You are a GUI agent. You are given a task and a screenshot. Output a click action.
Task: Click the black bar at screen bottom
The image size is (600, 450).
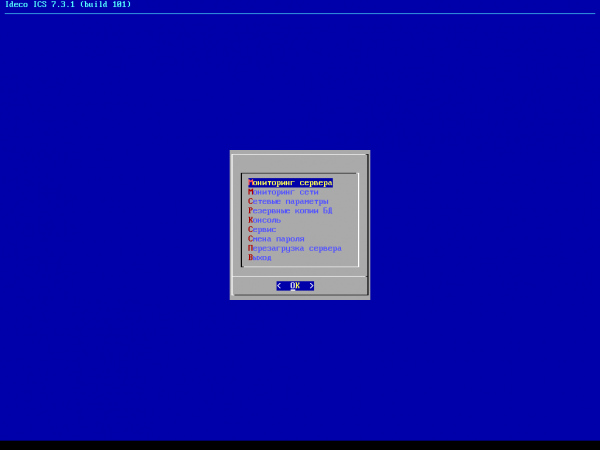(x=300, y=445)
